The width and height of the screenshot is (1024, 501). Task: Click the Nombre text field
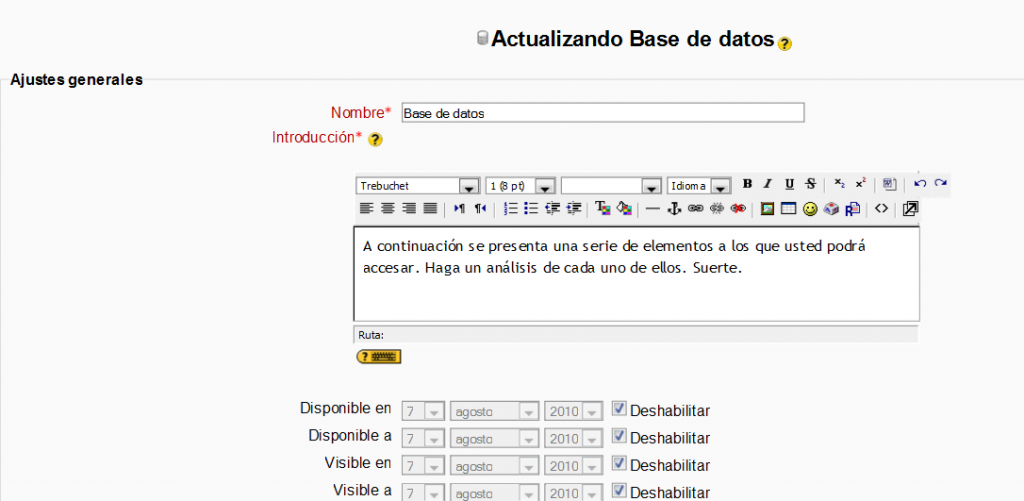[602, 113]
